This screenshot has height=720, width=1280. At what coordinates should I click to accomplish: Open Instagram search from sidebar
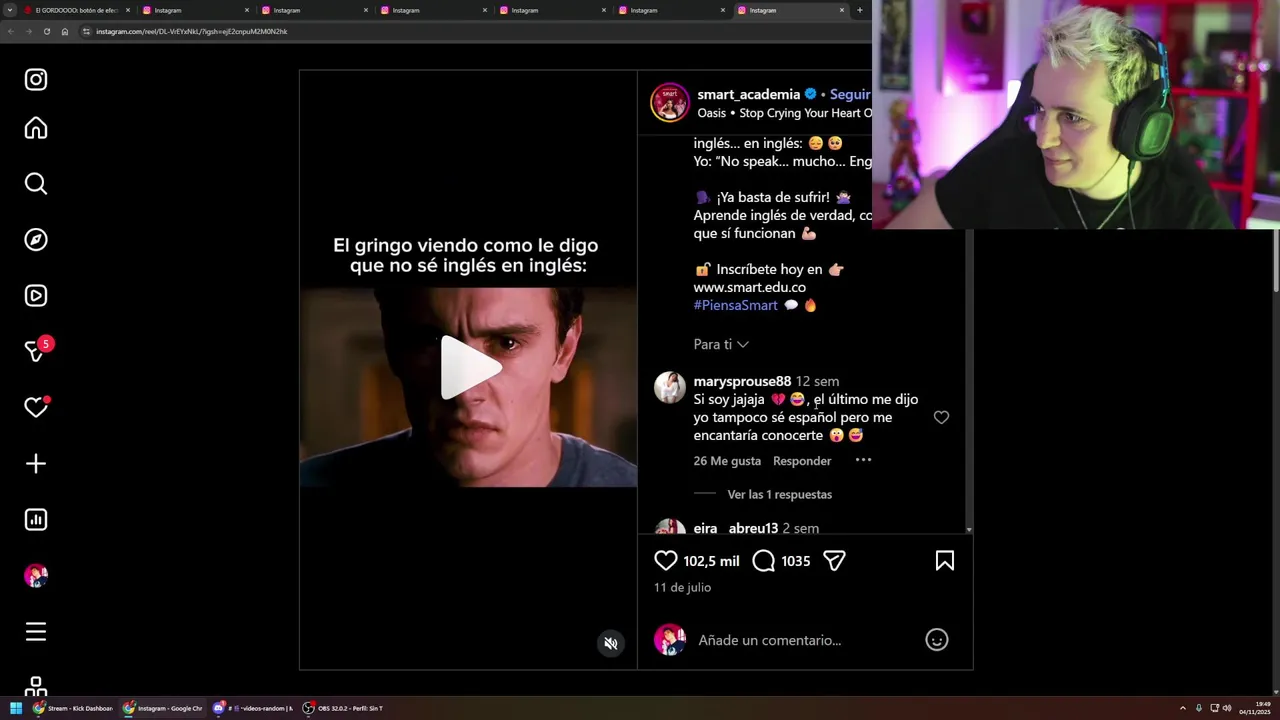point(36,184)
